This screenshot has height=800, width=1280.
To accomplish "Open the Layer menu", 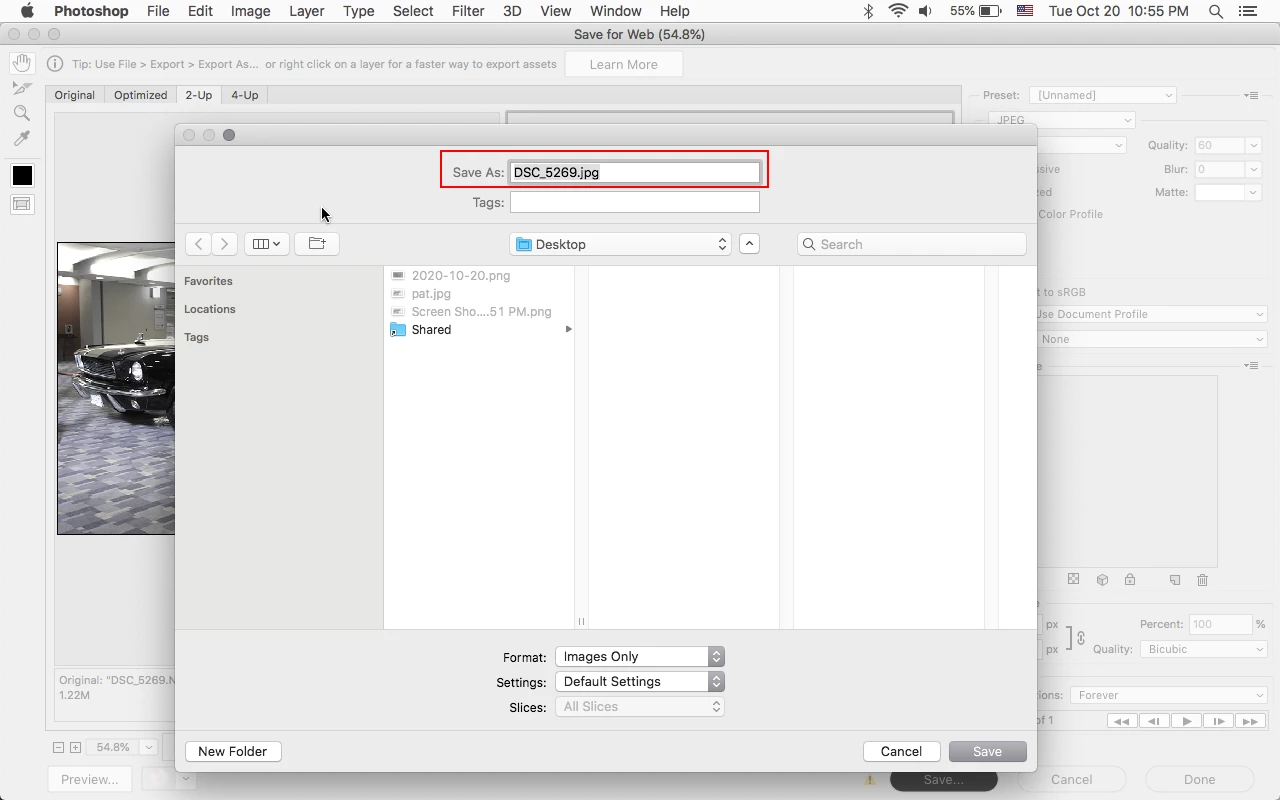I will (306, 11).
